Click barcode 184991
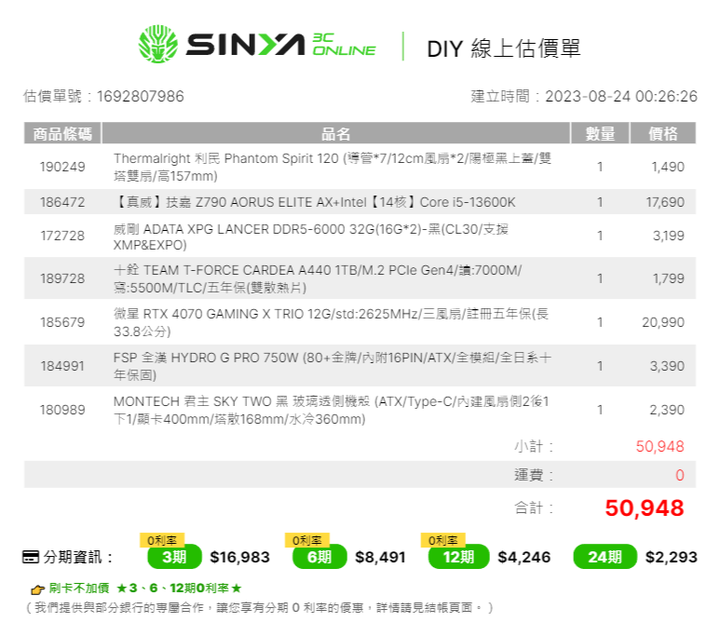This screenshot has width=720, height=636. pos(62,366)
